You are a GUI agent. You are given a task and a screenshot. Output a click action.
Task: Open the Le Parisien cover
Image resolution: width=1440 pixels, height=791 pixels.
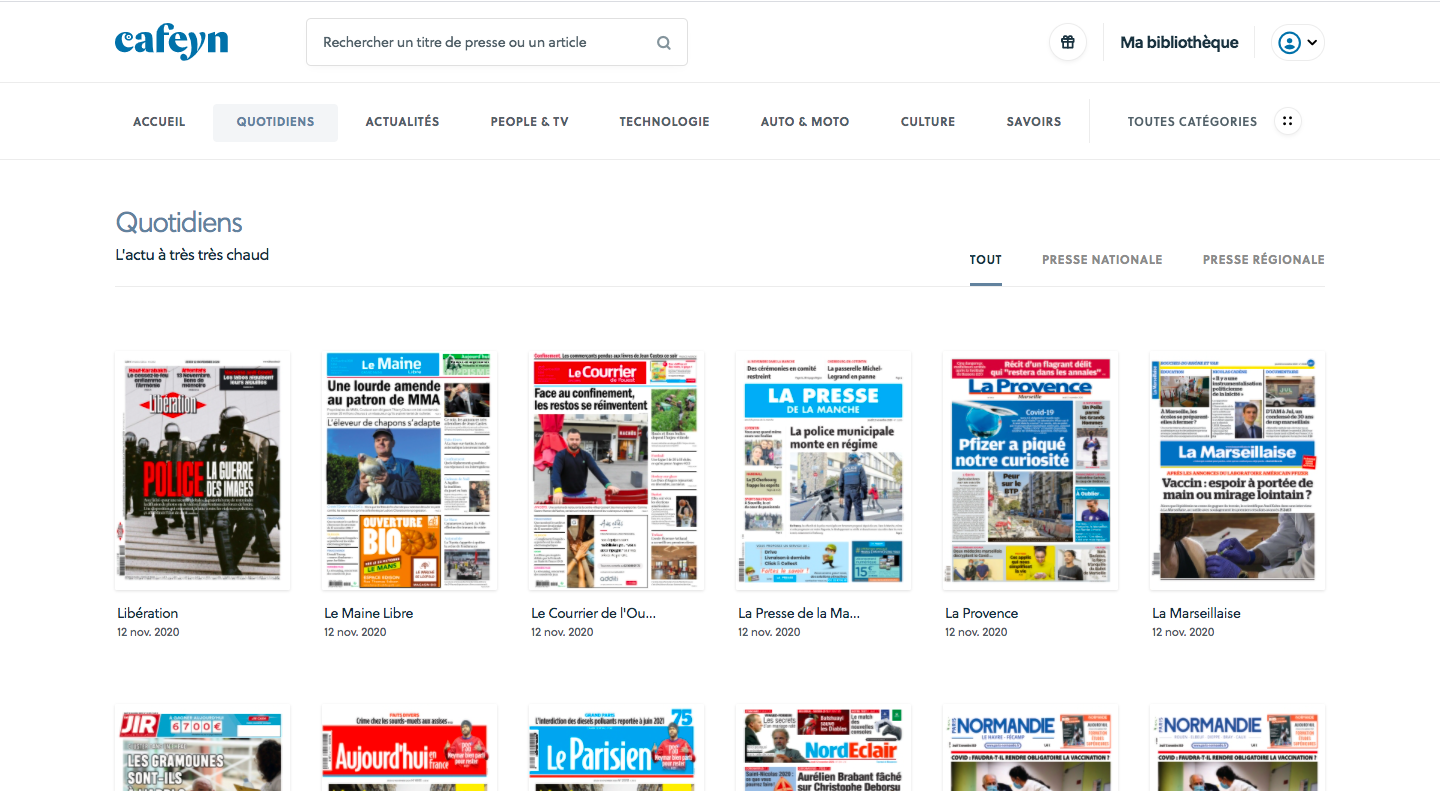pyautogui.click(x=617, y=748)
